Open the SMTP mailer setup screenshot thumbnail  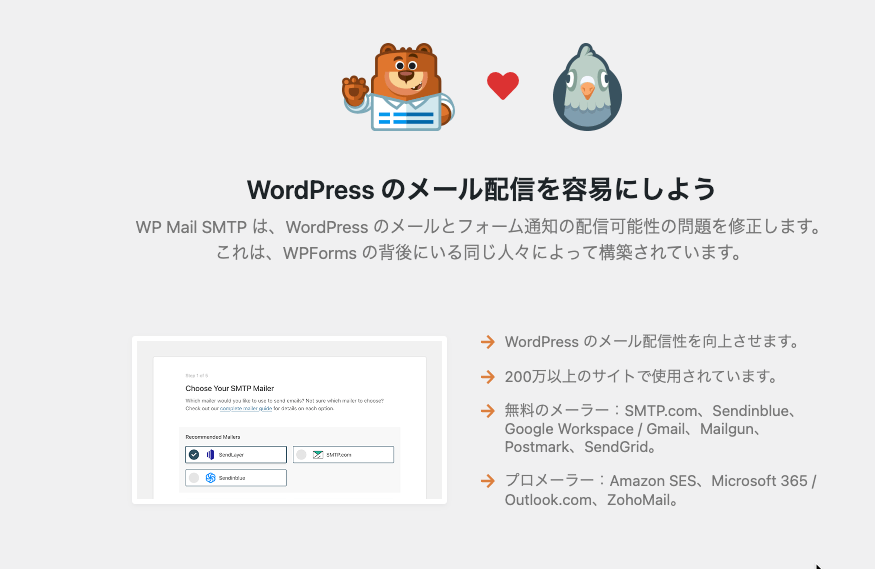tap(289, 419)
